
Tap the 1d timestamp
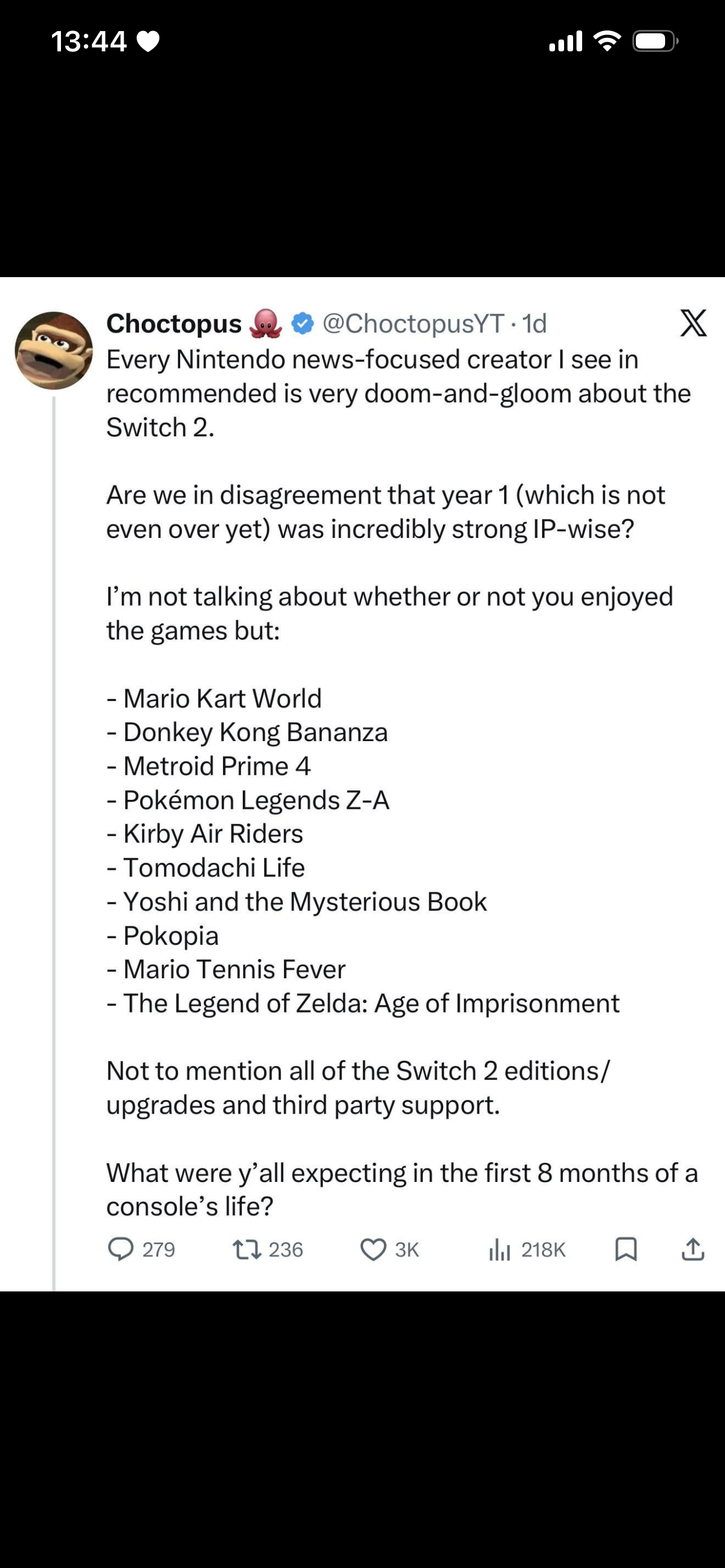click(535, 324)
